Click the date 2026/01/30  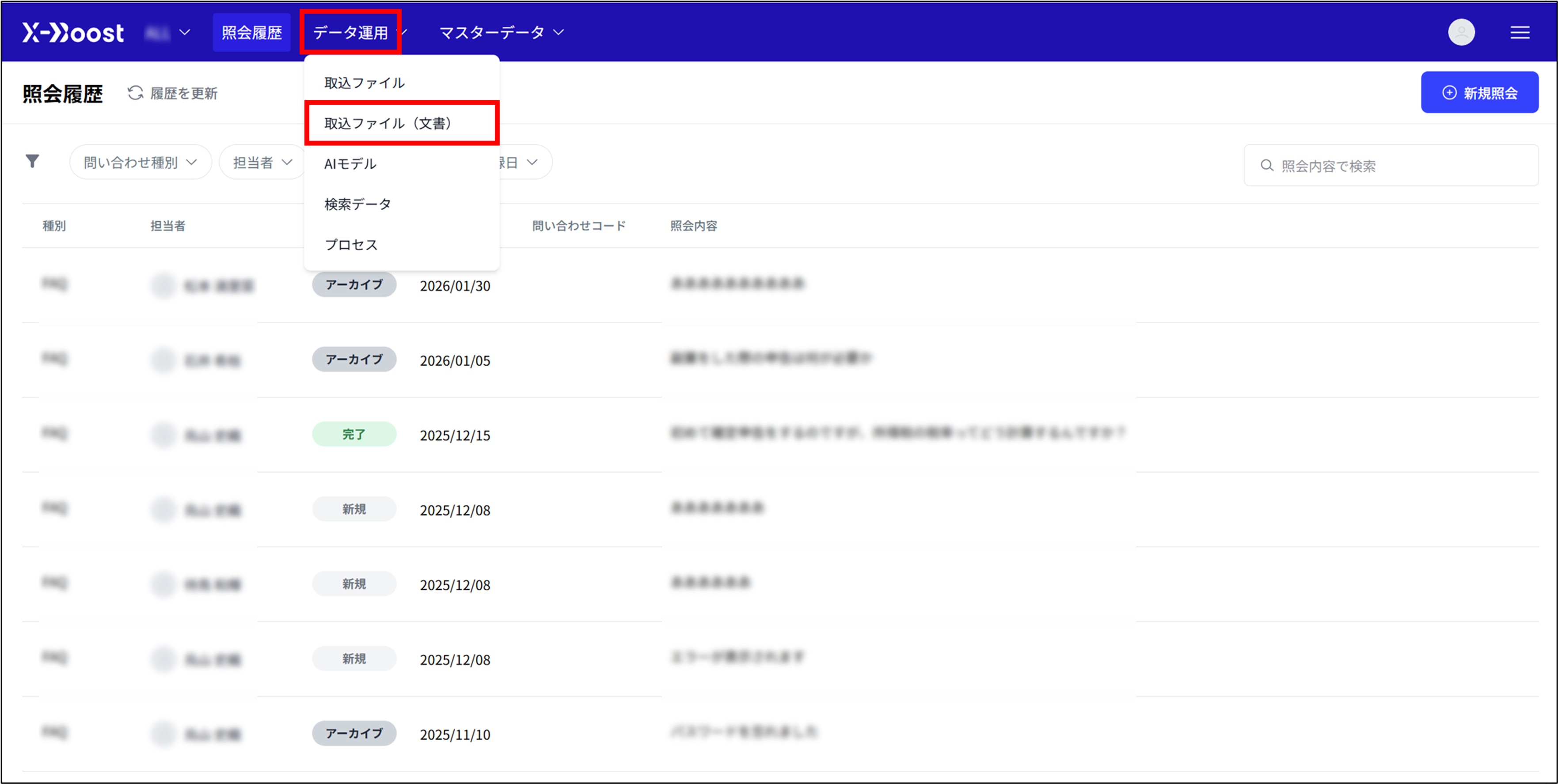click(455, 286)
